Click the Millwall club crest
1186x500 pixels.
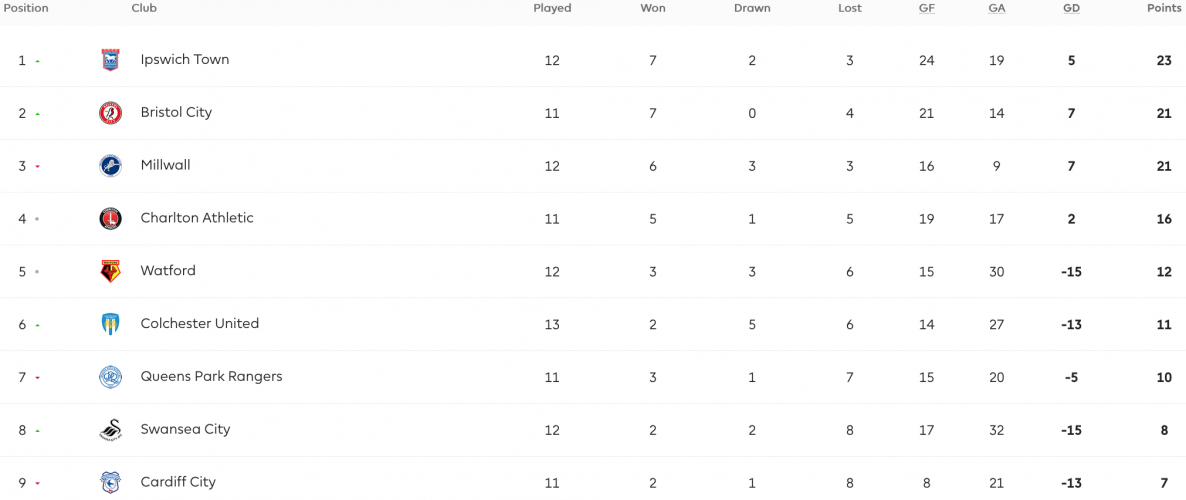[x=110, y=166]
